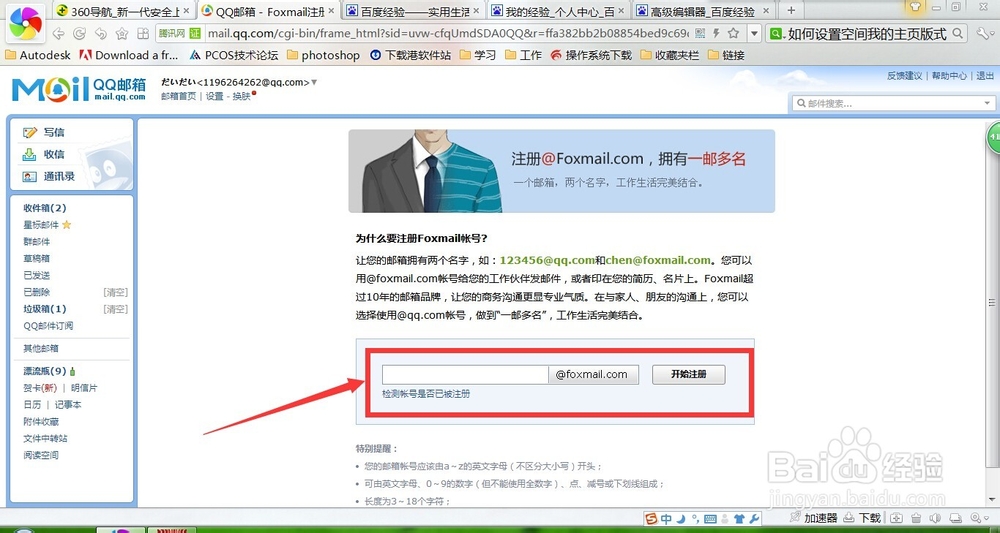Open the 设置 link in header

coord(214,96)
